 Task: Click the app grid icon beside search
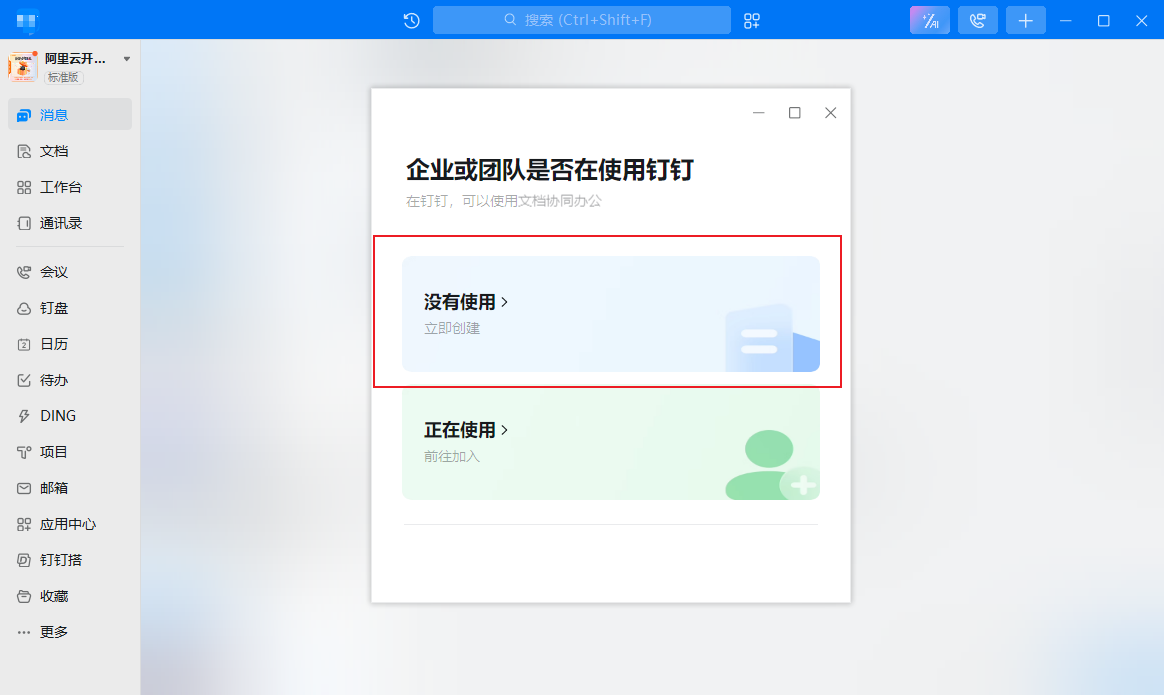coord(752,21)
